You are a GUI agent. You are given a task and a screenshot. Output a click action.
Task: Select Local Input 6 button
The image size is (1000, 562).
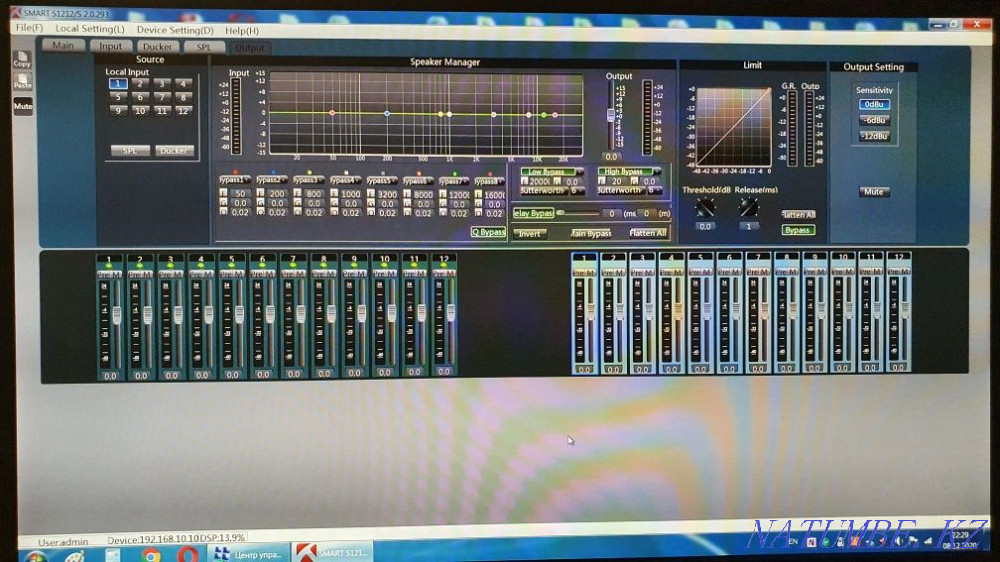139,97
